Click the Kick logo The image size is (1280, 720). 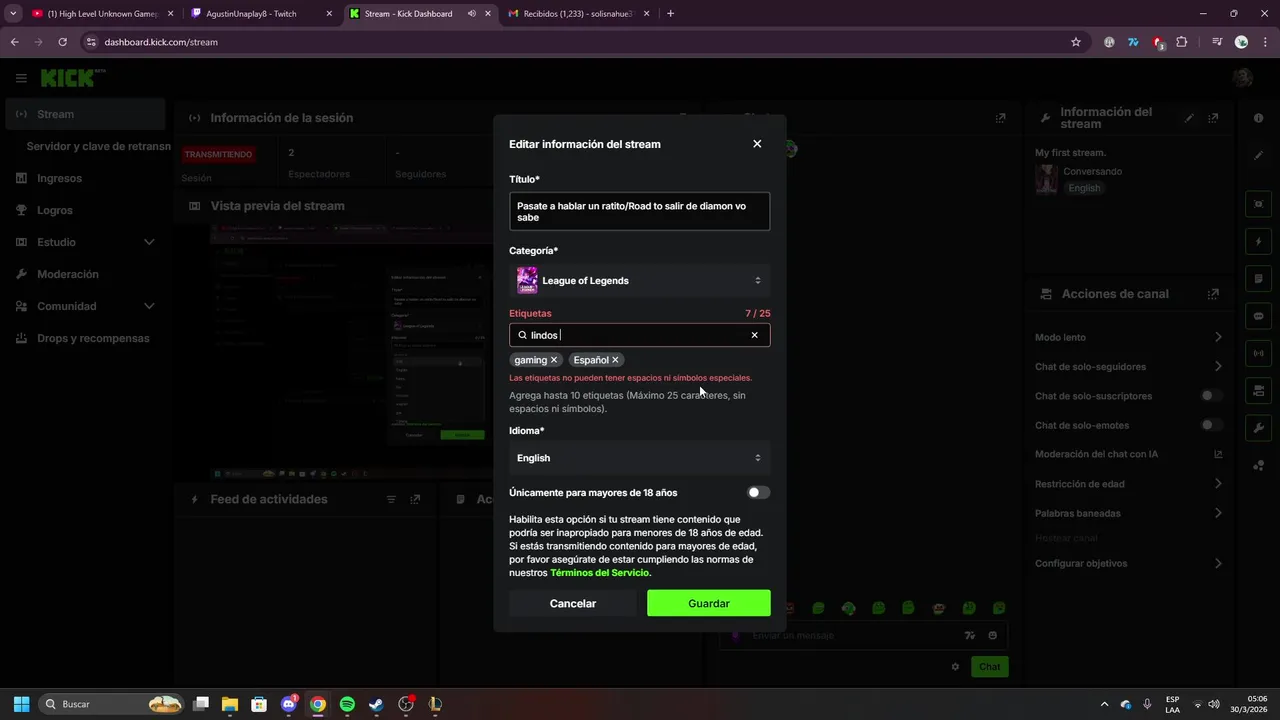(72, 77)
